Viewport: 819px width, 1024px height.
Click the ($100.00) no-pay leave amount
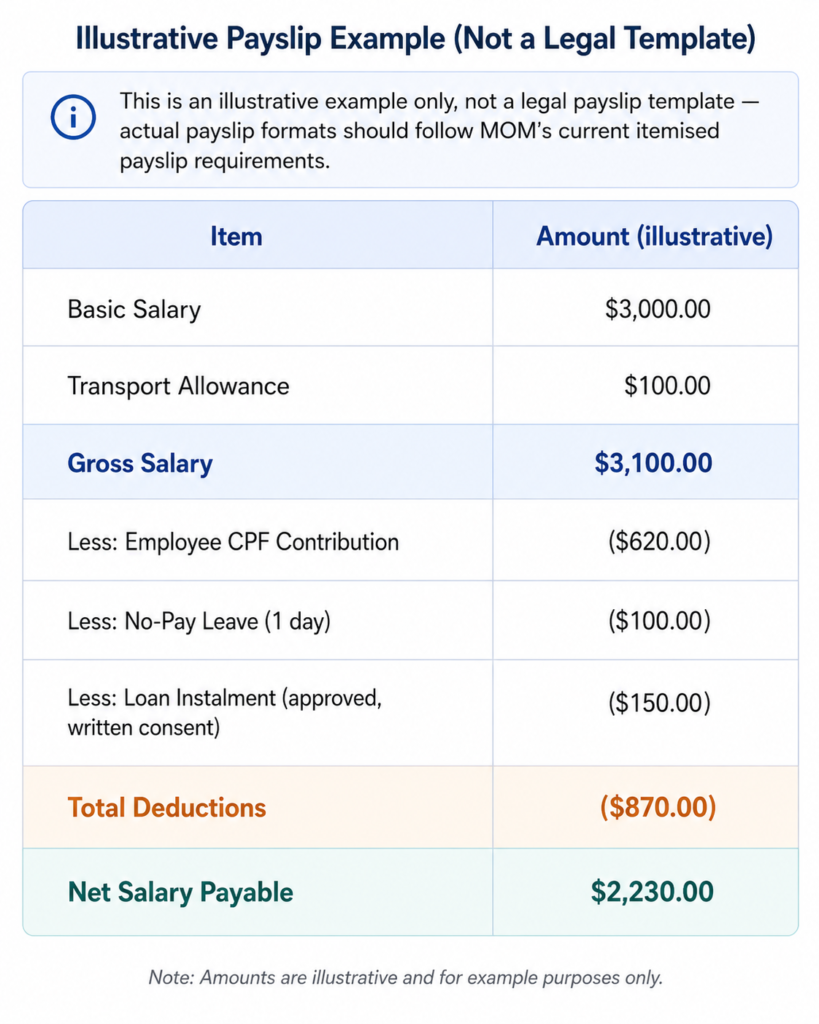click(659, 620)
